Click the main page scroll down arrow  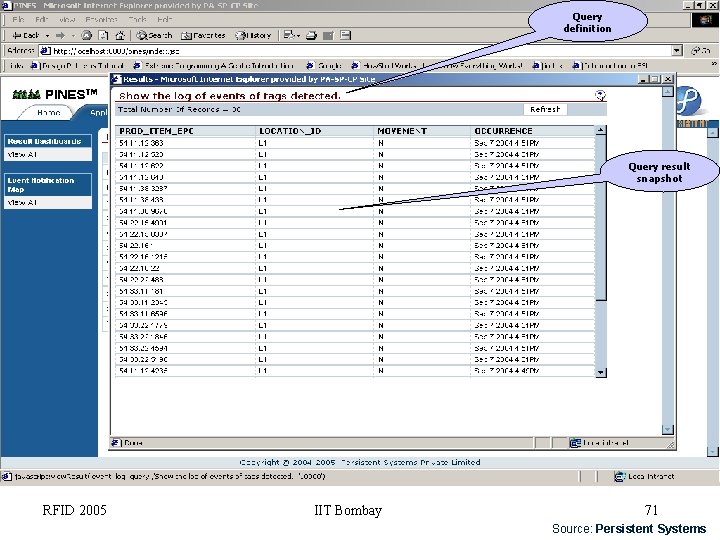(x=713, y=451)
